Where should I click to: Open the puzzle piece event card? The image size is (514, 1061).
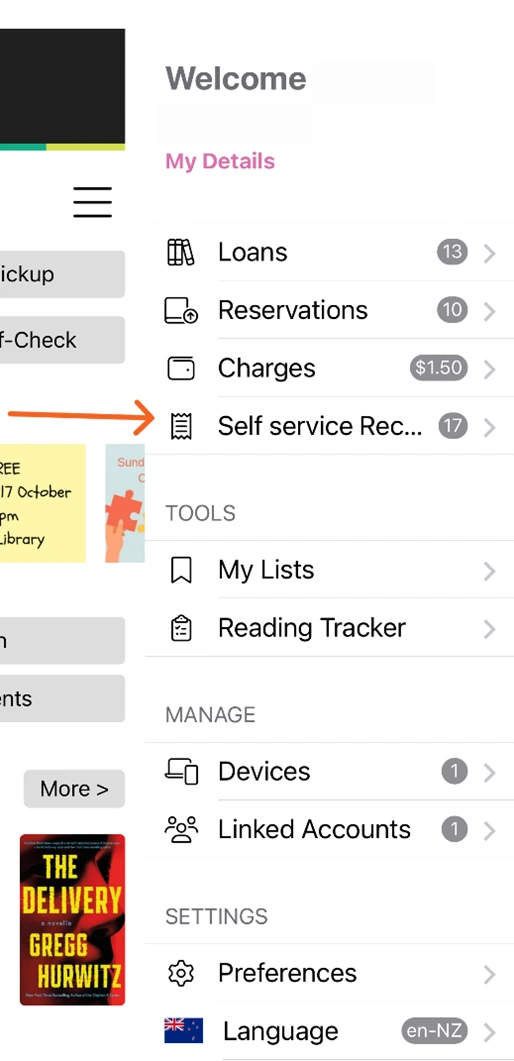tap(125, 503)
